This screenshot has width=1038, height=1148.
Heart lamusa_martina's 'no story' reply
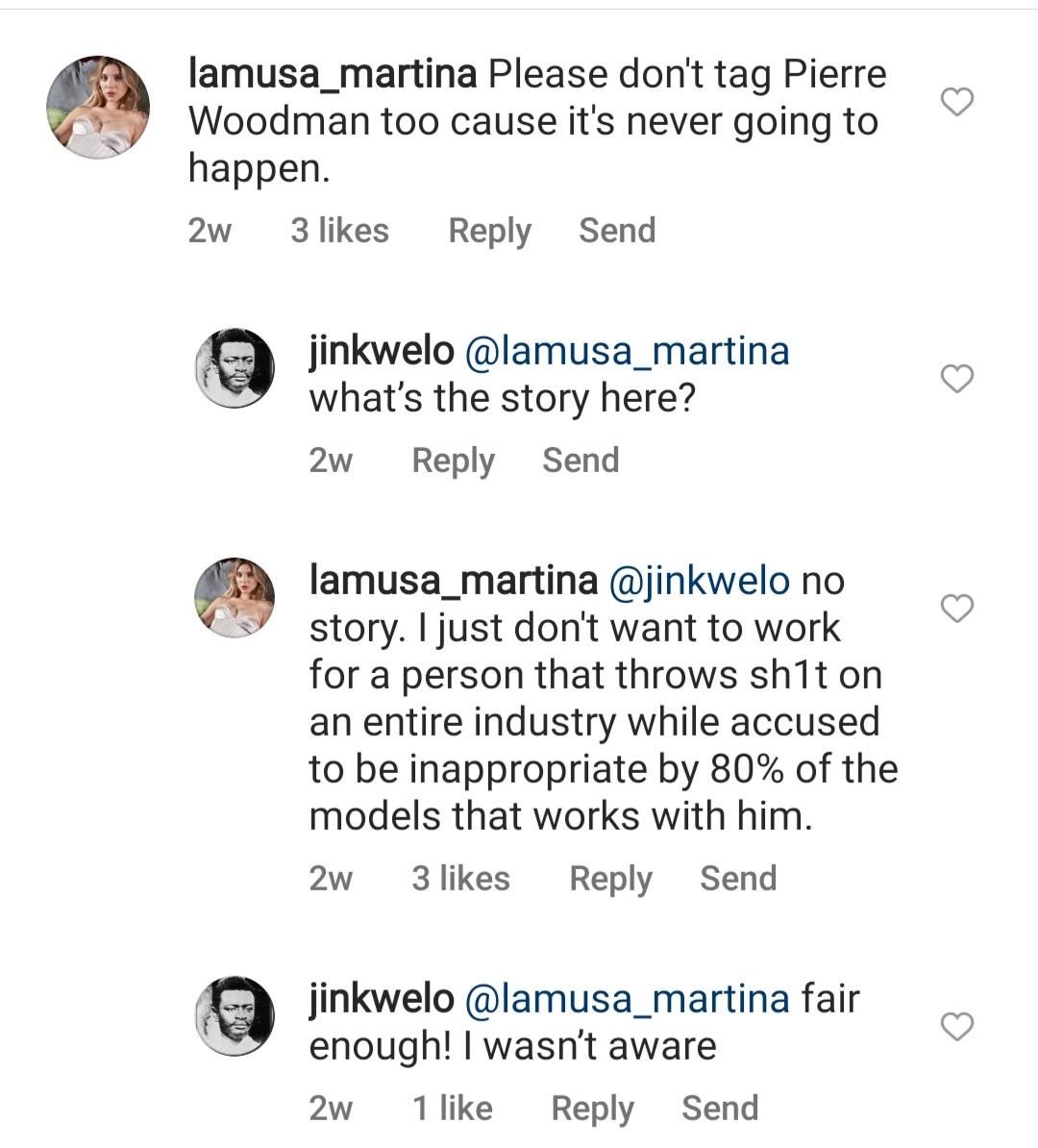point(956,608)
